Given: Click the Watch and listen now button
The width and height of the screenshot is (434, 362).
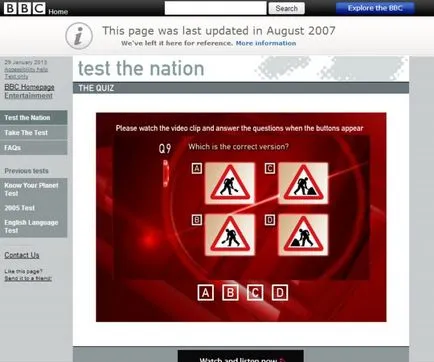Looking at the screenshot, I should (241, 357).
